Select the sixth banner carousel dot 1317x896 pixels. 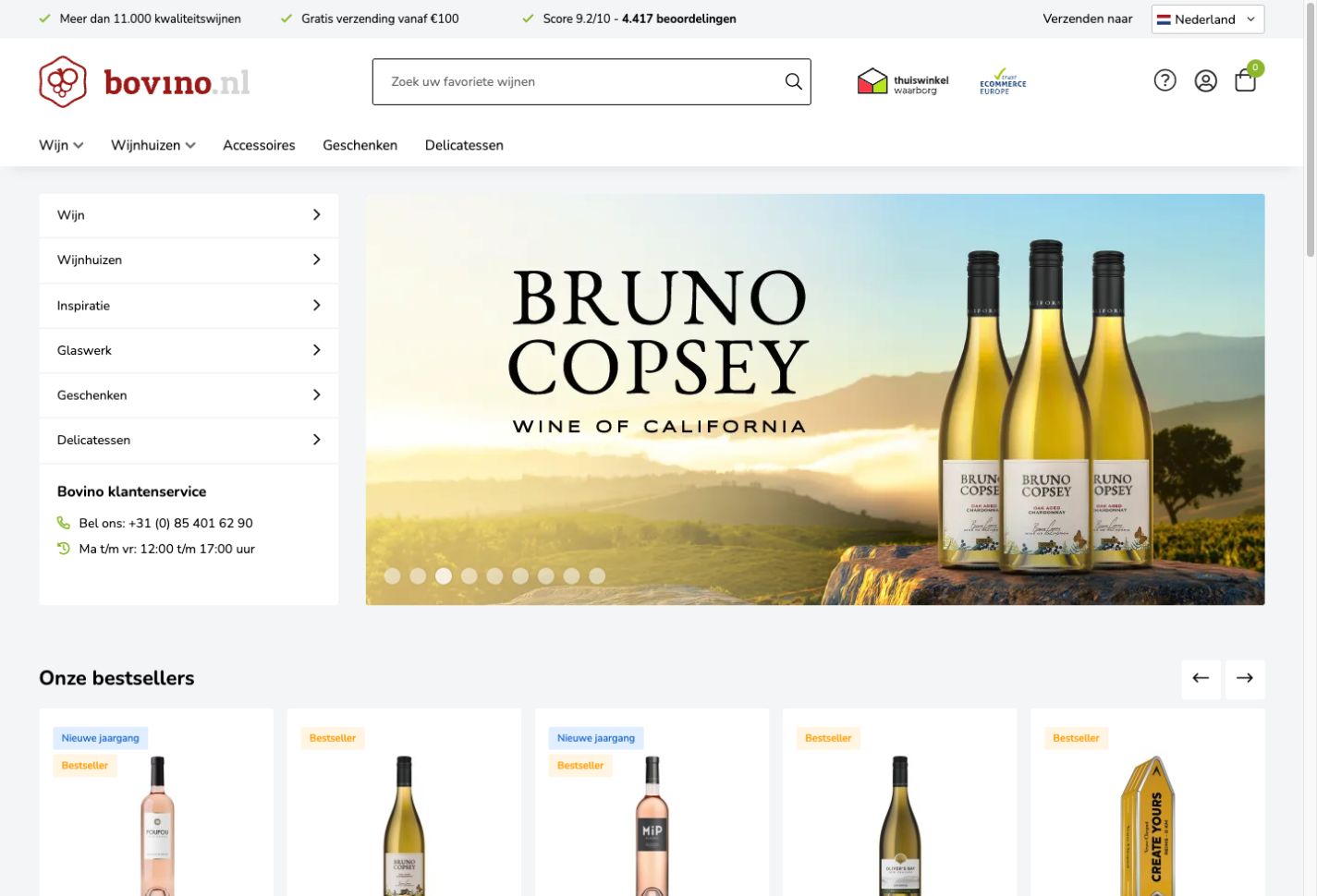pyautogui.click(x=520, y=575)
